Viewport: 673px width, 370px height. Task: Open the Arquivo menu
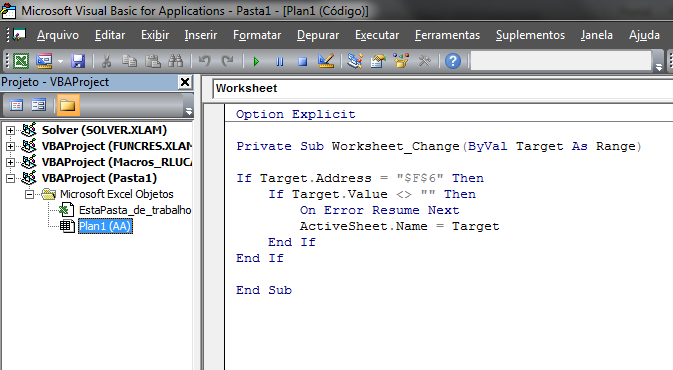[x=58, y=35]
